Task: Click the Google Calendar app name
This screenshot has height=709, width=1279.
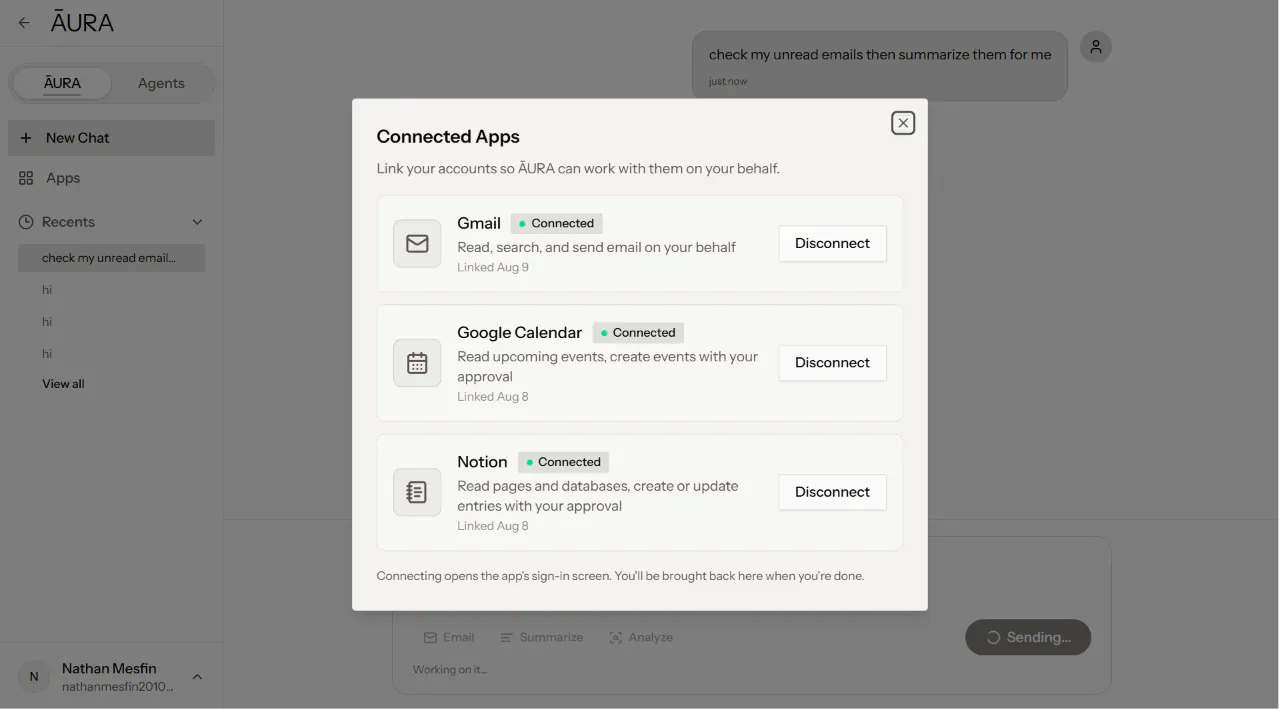Action: point(519,333)
